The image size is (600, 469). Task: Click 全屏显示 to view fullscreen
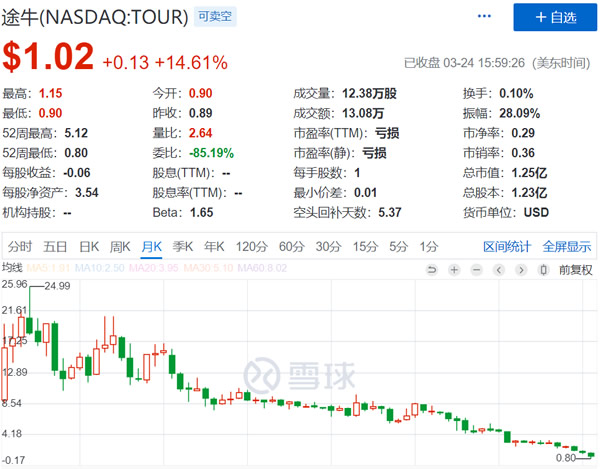[x=567, y=246]
